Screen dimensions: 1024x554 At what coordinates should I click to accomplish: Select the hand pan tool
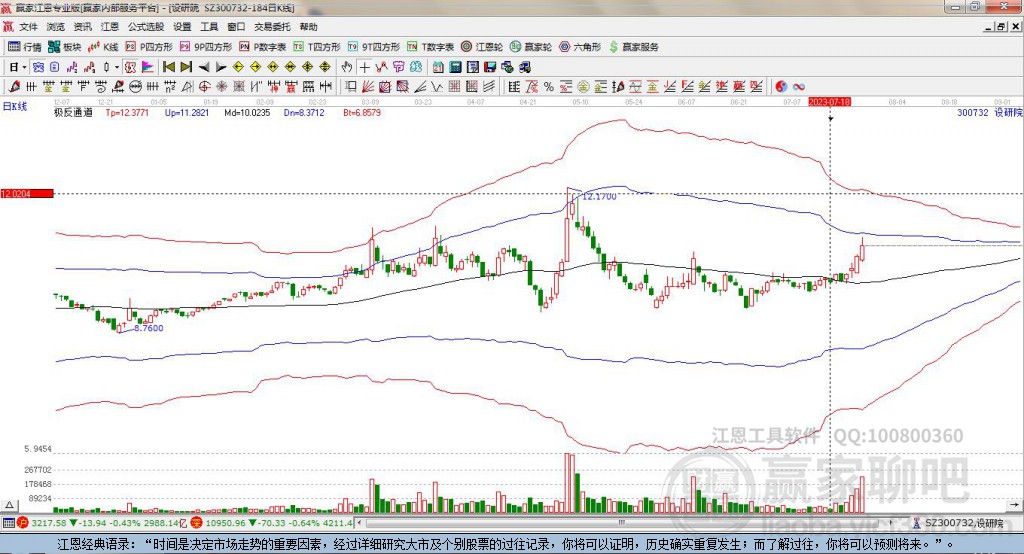[347, 67]
